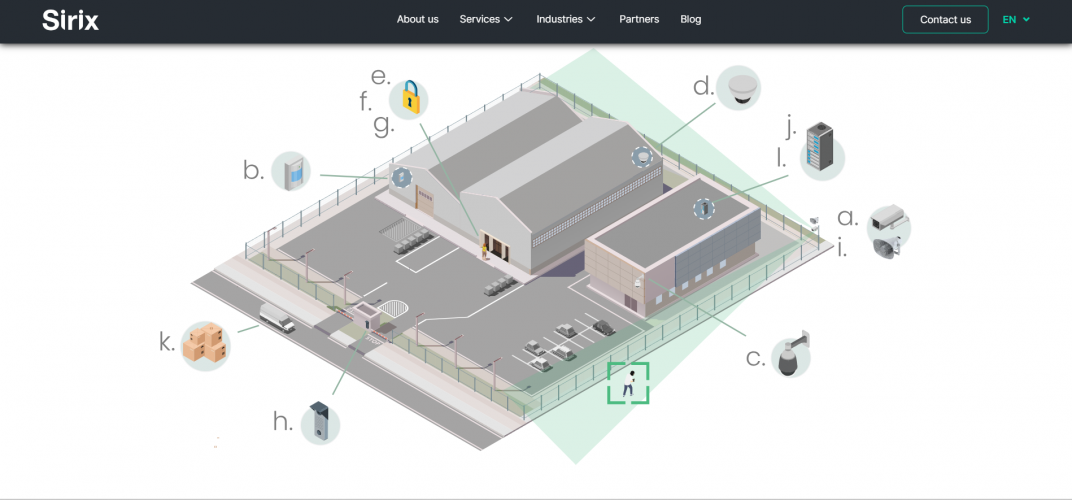Image resolution: width=1072 pixels, height=500 pixels.
Task: Click the delivery truck on the road
Action: click(x=277, y=317)
